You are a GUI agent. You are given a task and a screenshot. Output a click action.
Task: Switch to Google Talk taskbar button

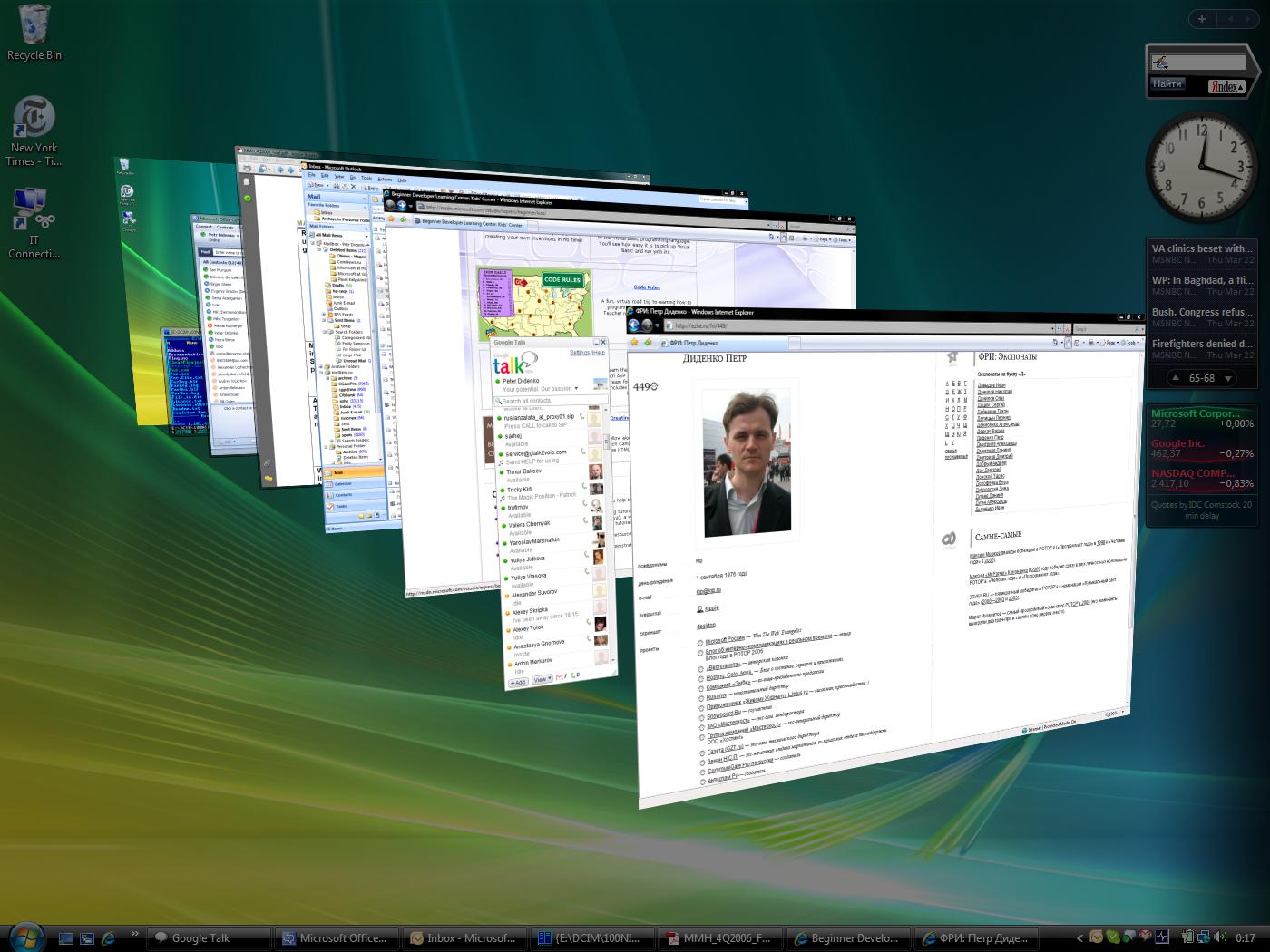210,938
